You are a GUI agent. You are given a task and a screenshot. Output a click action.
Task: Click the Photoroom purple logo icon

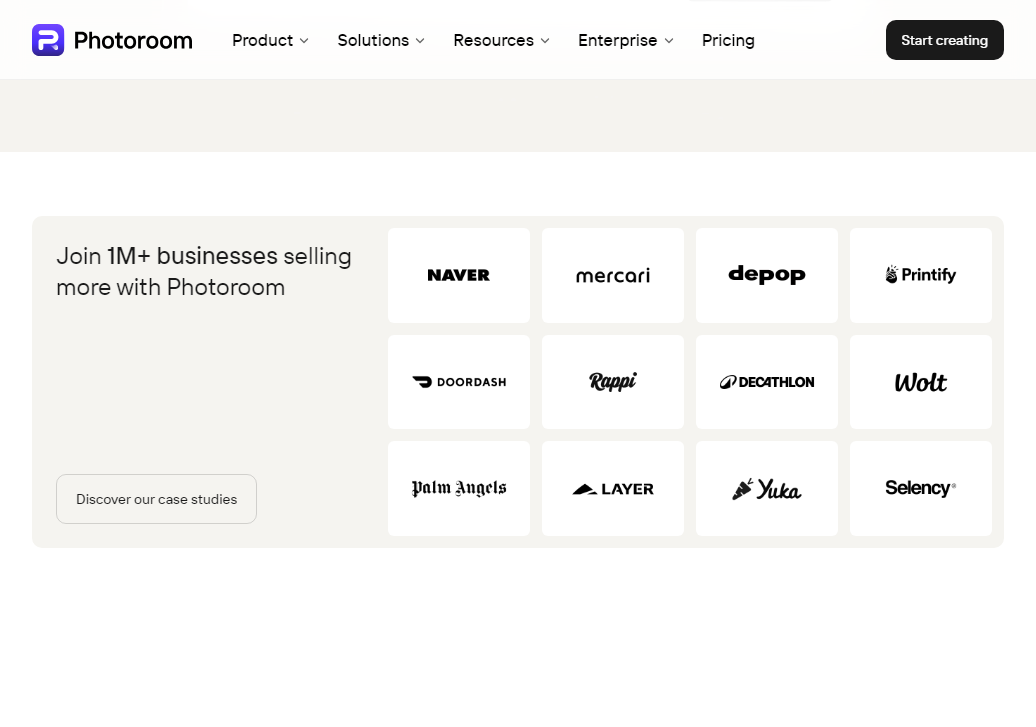point(48,40)
